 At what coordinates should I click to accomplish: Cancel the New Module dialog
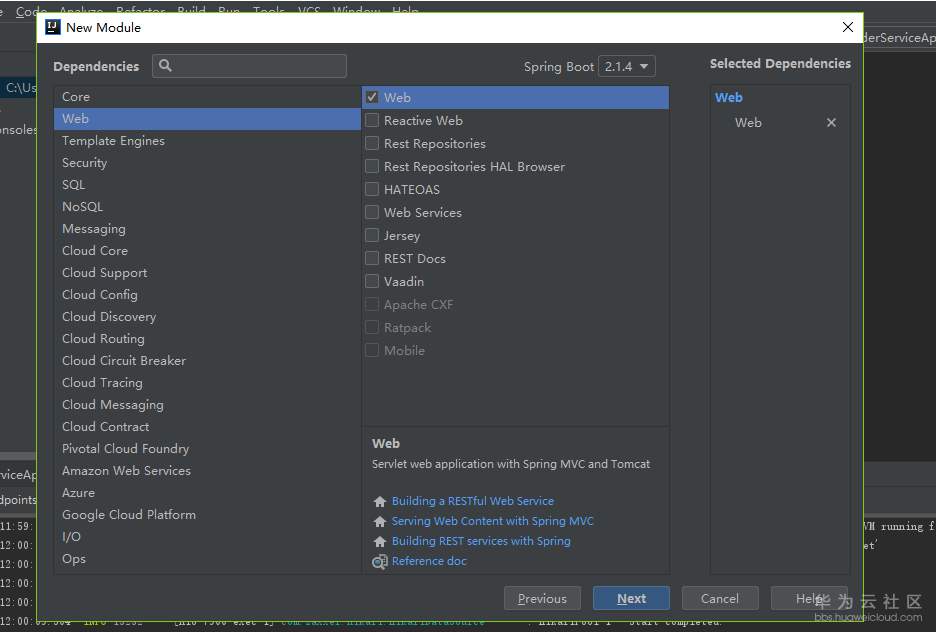(720, 599)
